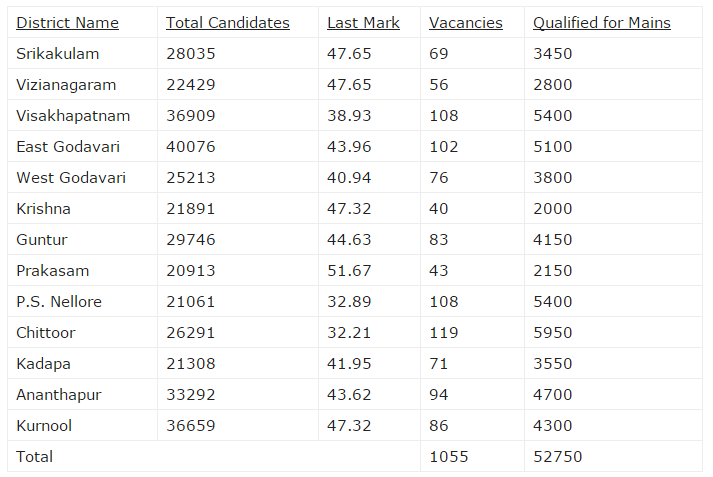The width and height of the screenshot is (713, 477).
Task: Select East Godavari district cell
Action: click(68, 147)
